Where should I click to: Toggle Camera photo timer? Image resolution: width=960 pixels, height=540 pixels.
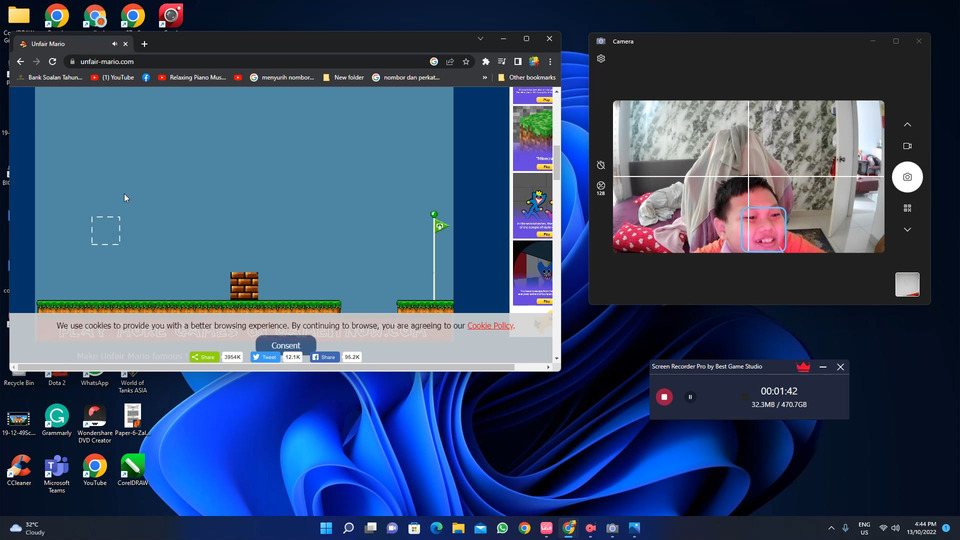[601, 165]
